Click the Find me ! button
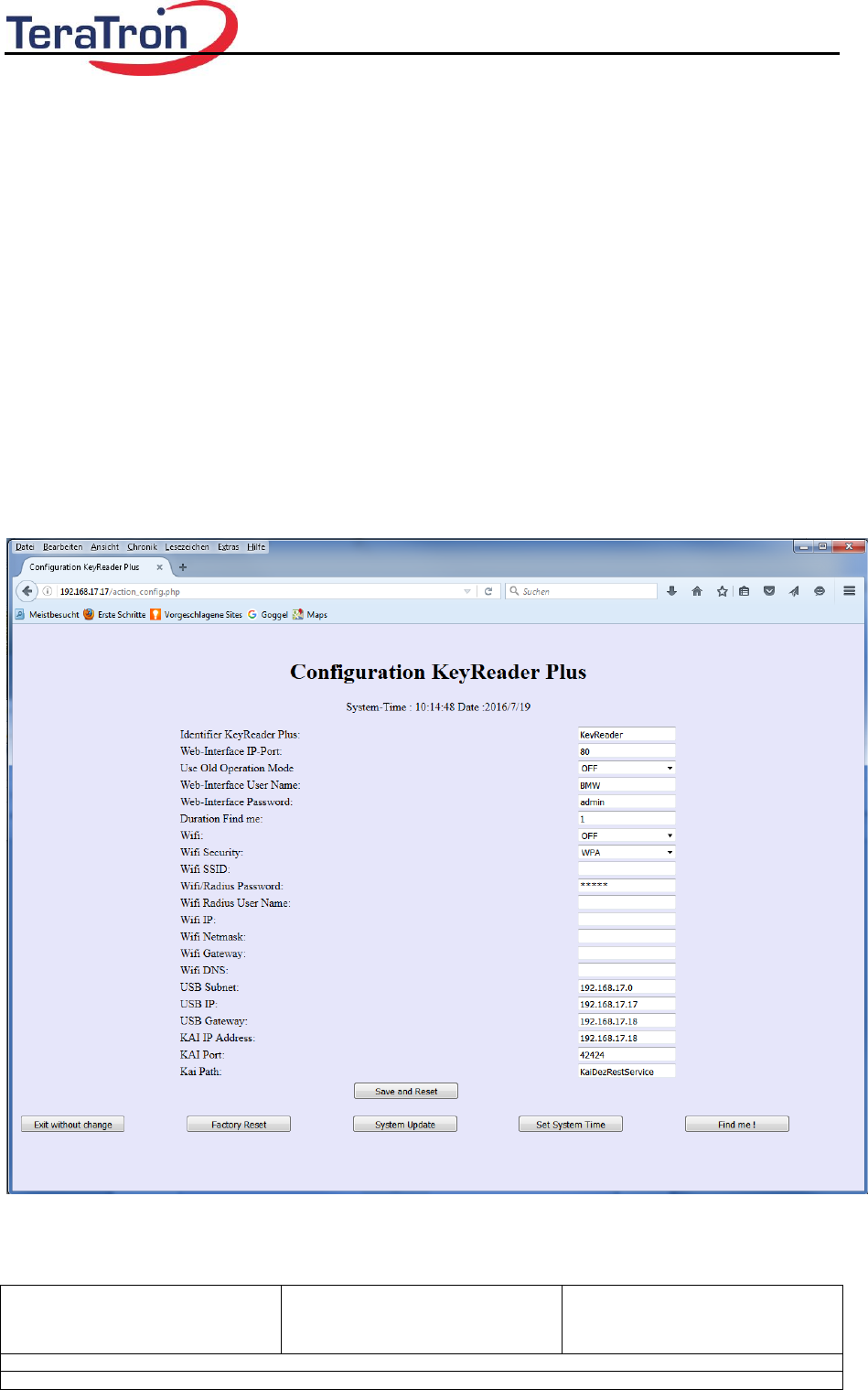The height and width of the screenshot is (1390, 868). (x=737, y=1125)
